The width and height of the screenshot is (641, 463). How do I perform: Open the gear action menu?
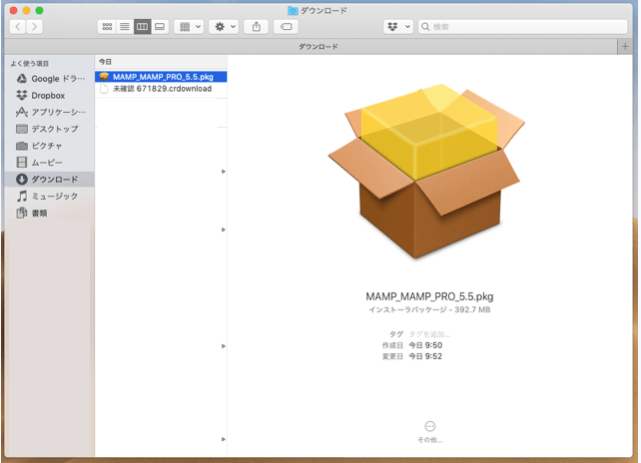point(224,27)
